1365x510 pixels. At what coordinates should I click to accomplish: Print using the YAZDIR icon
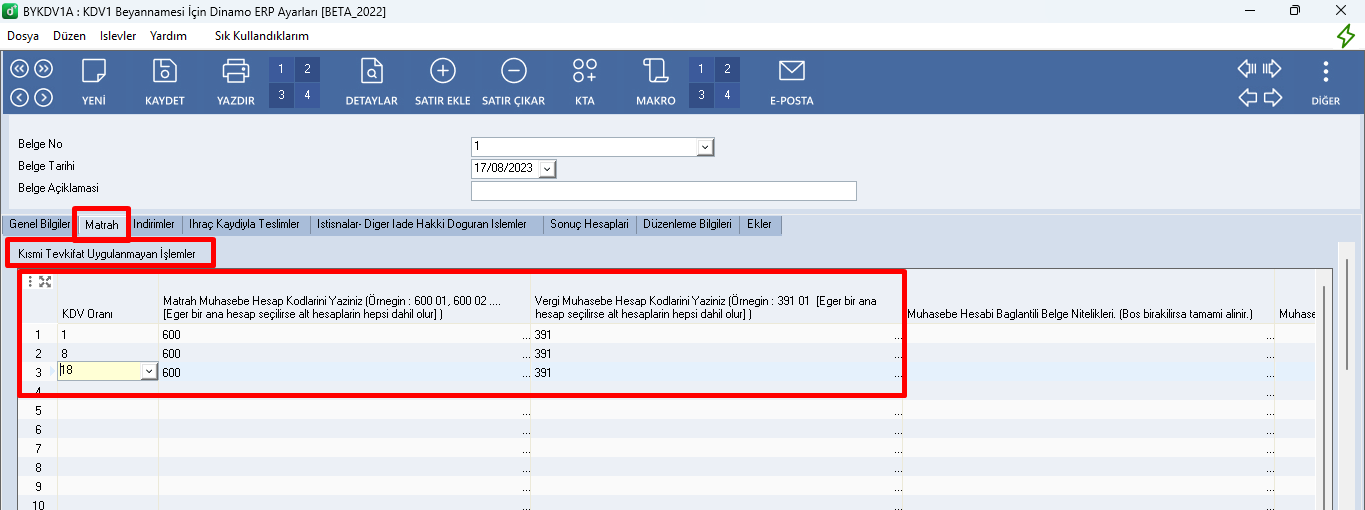(236, 72)
